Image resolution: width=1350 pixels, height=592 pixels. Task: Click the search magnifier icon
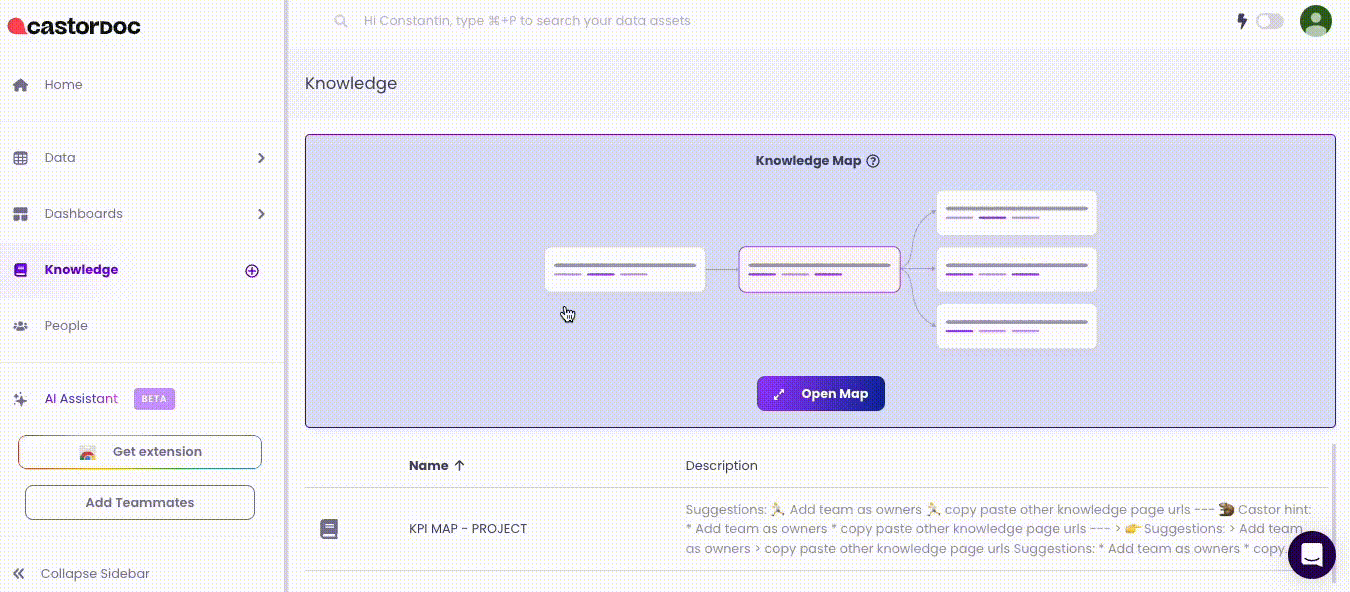(x=341, y=21)
